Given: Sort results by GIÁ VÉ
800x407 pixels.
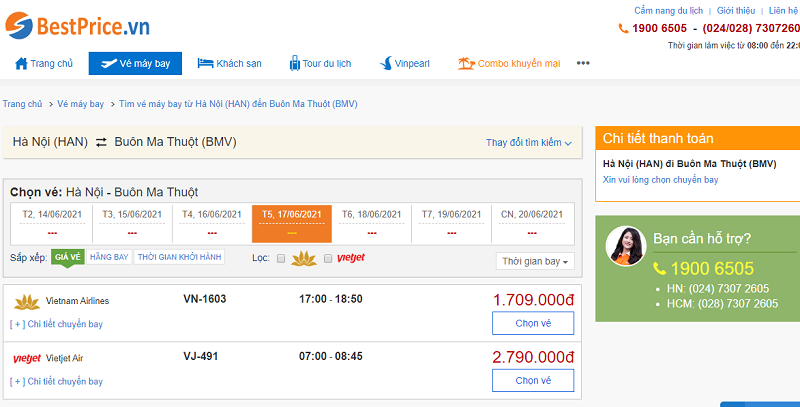Looking at the screenshot, I should coord(67,257).
